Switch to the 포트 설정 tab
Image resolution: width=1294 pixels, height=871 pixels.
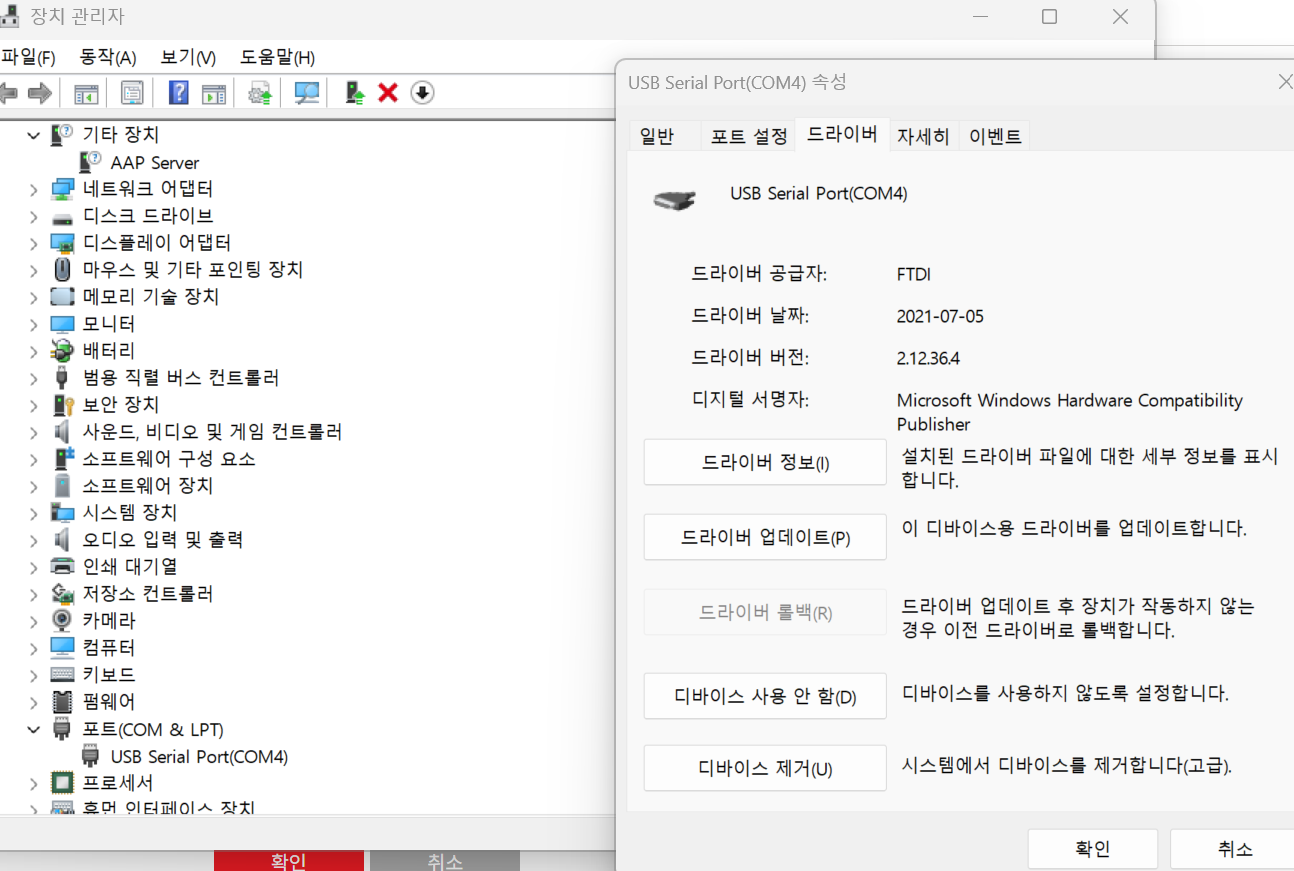click(x=749, y=137)
